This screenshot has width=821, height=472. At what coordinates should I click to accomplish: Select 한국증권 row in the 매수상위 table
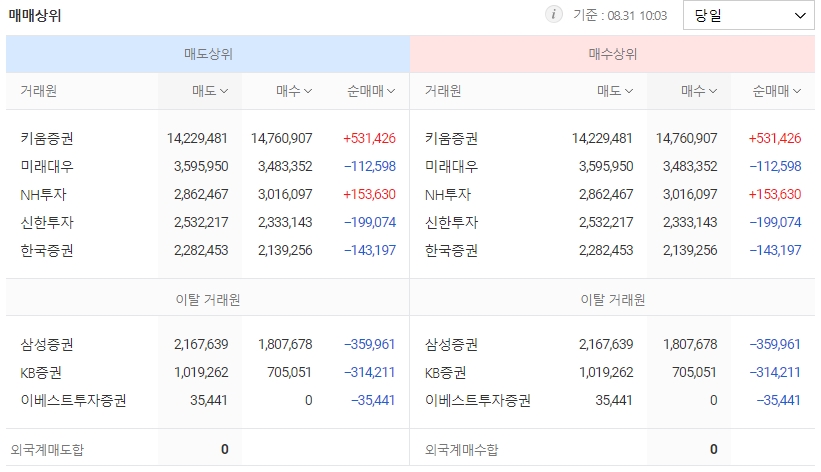[613, 250]
